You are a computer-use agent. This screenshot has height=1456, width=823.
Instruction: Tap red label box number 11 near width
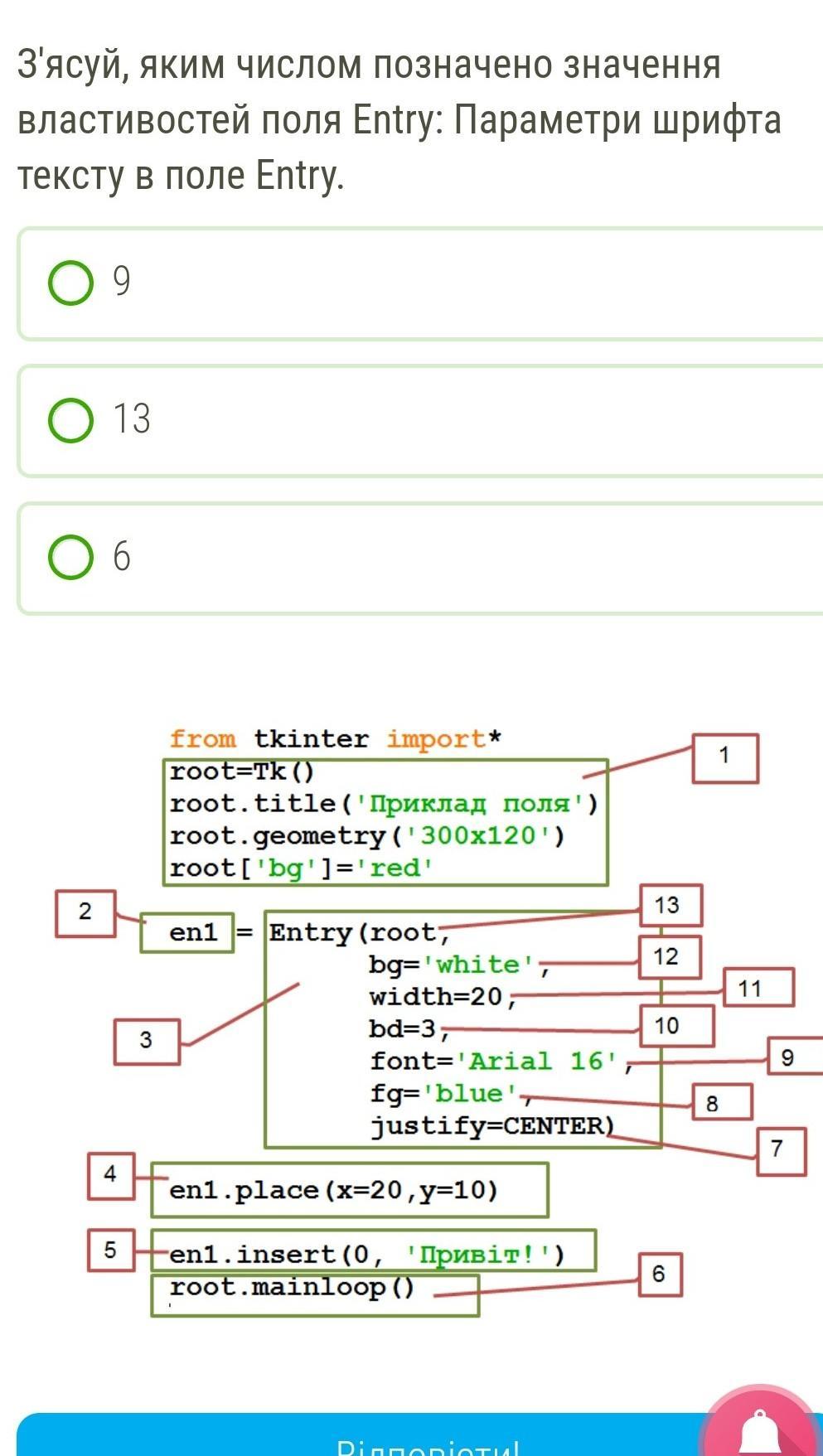(758, 989)
